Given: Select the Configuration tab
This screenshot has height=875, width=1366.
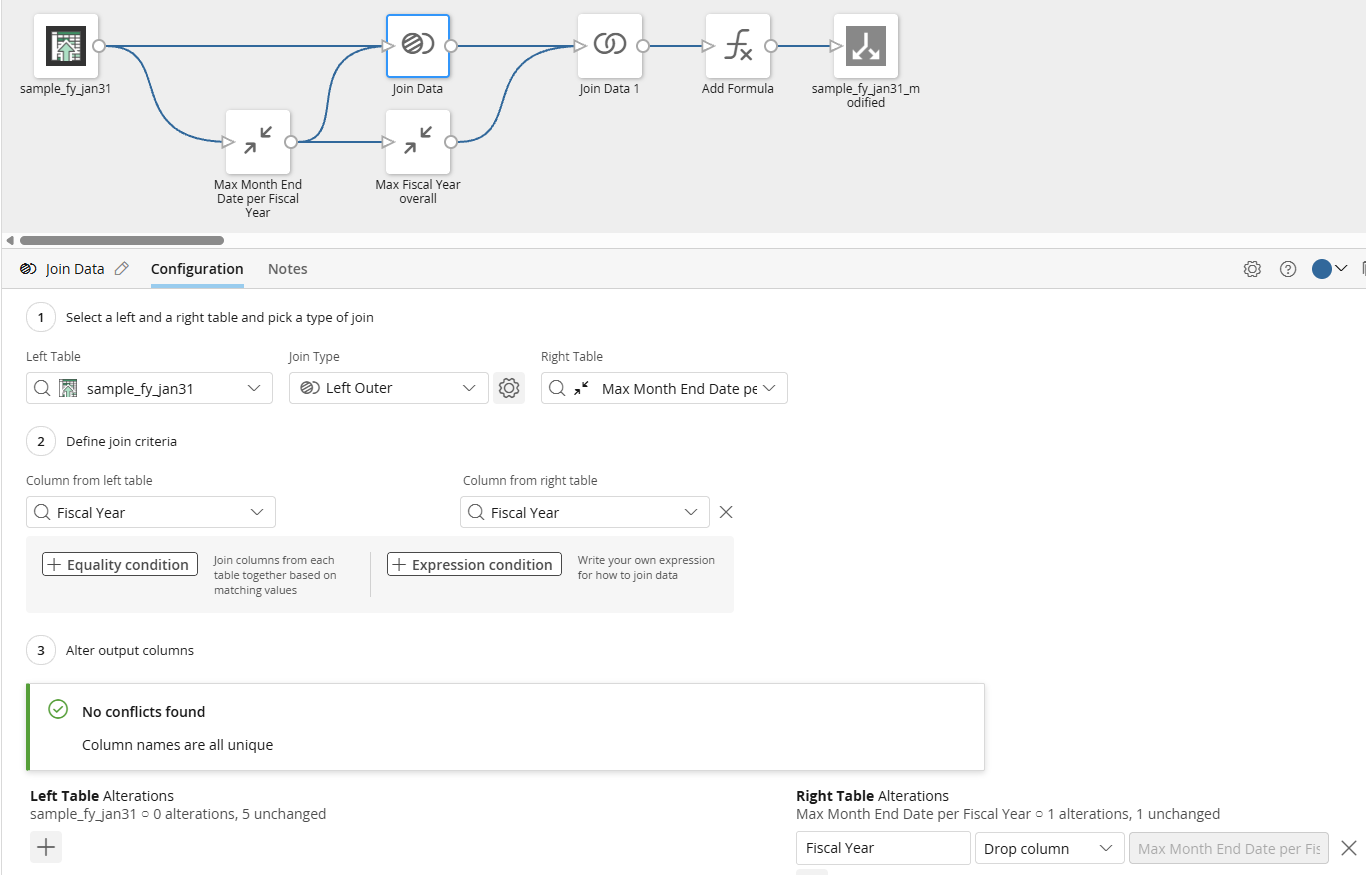Looking at the screenshot, I should point(197,269).
